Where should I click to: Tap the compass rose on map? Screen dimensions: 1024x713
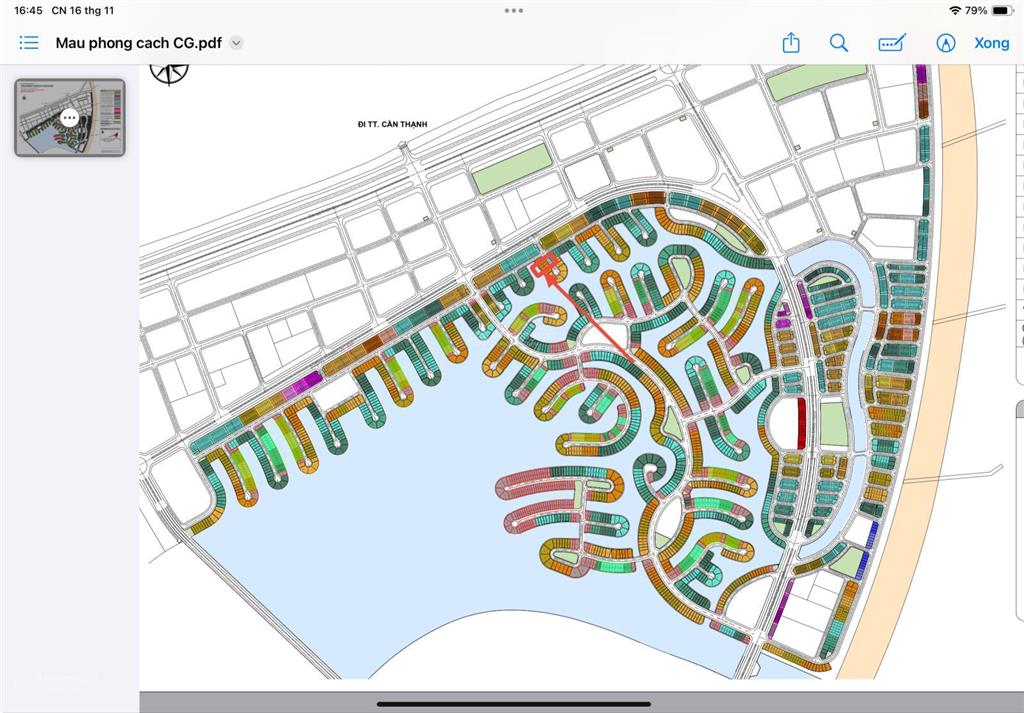(x=169, y=72)
